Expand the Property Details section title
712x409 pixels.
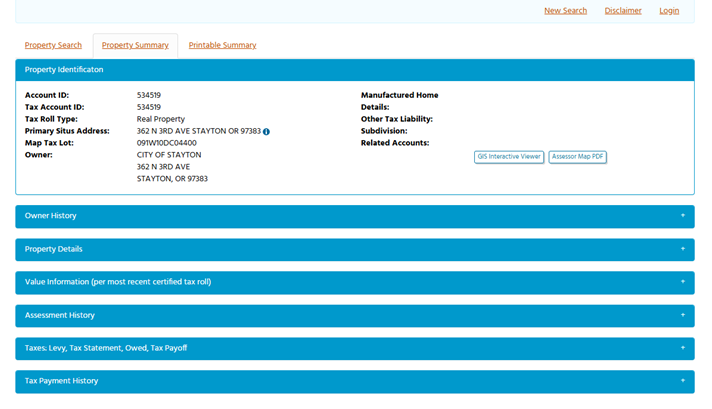click(54, 249)
